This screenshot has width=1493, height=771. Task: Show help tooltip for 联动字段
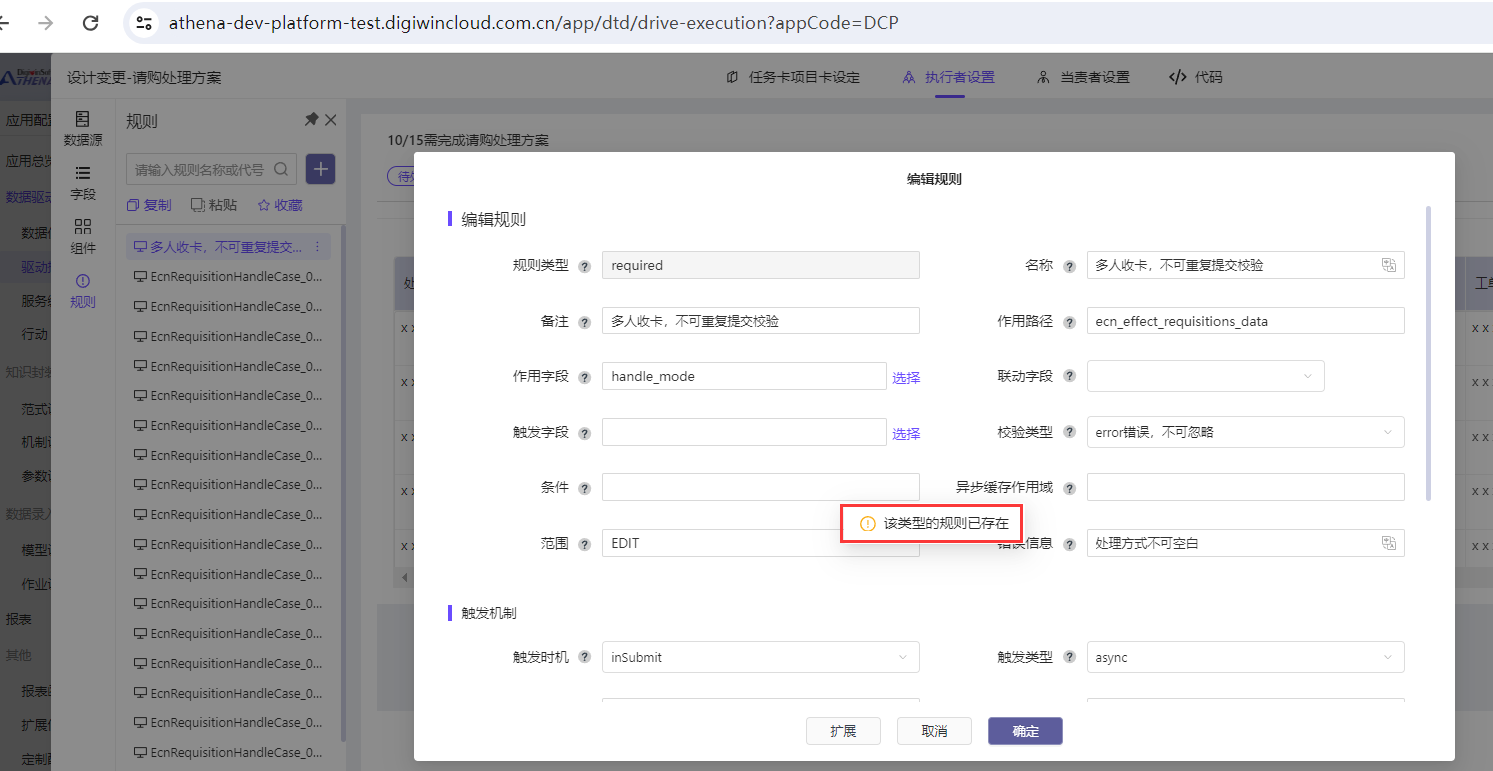(1069, 377)
